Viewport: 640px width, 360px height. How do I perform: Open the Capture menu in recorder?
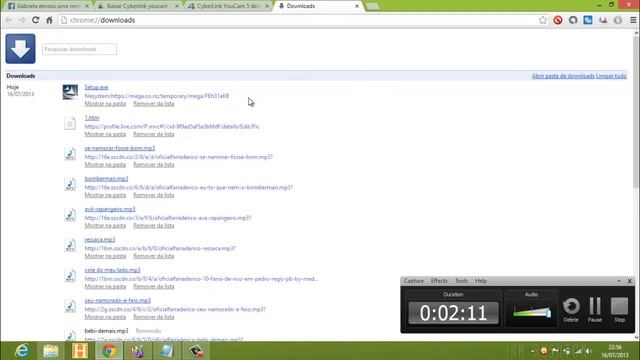pyautogui.click(x=413, y=281)
